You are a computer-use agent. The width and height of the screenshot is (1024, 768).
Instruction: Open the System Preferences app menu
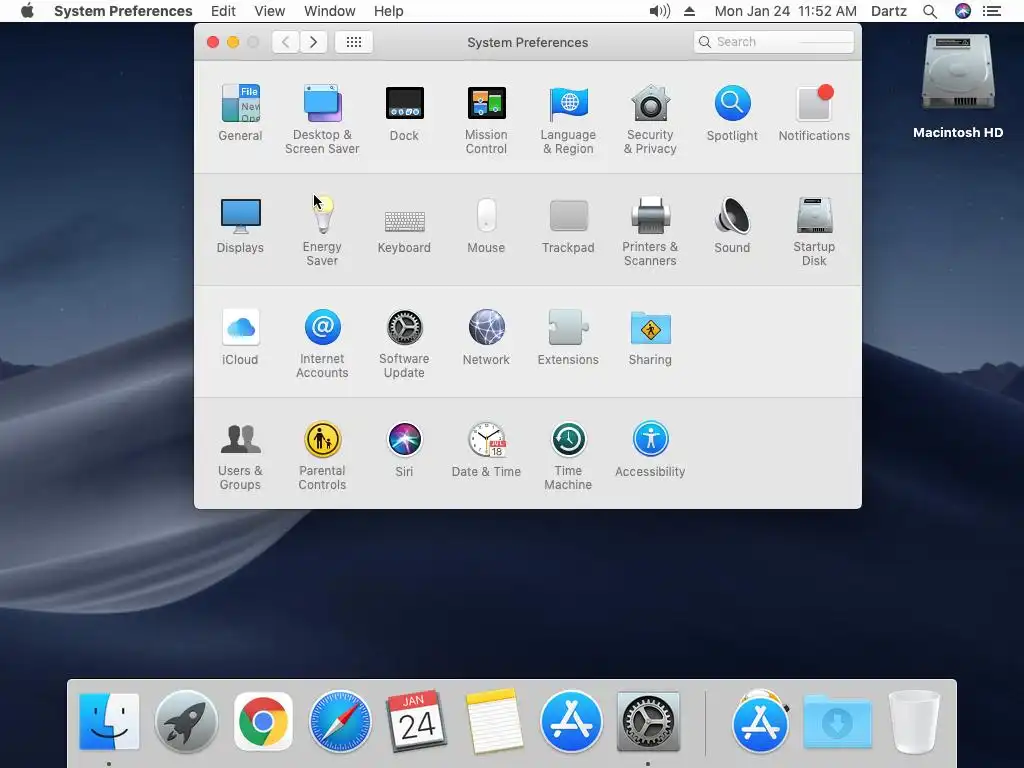123,11
